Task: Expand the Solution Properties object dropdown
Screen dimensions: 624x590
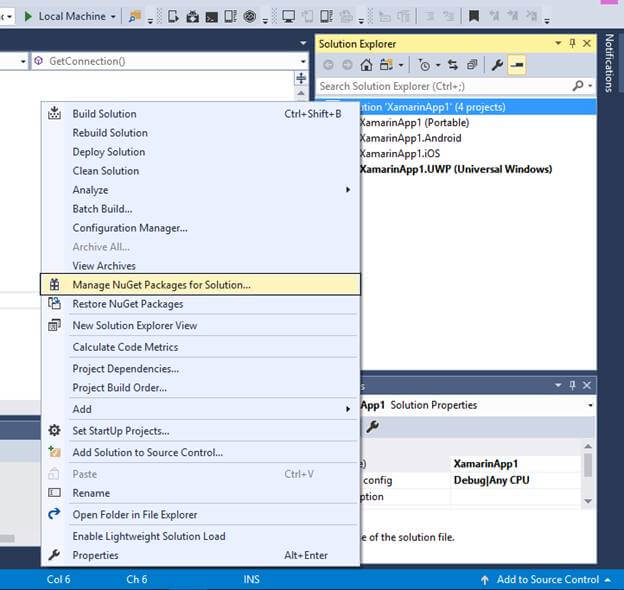Action: [590, 405]
